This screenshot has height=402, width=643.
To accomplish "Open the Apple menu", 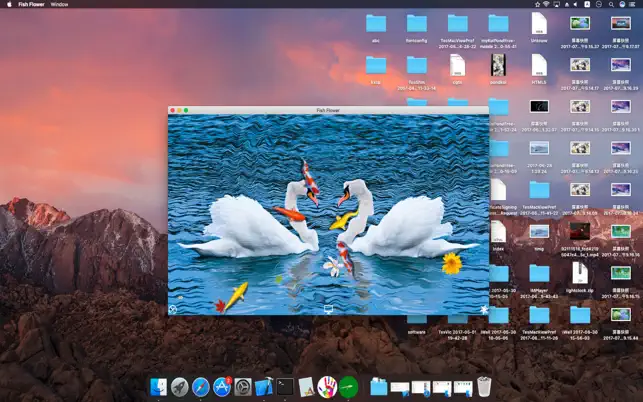I will tap(9, 4).
